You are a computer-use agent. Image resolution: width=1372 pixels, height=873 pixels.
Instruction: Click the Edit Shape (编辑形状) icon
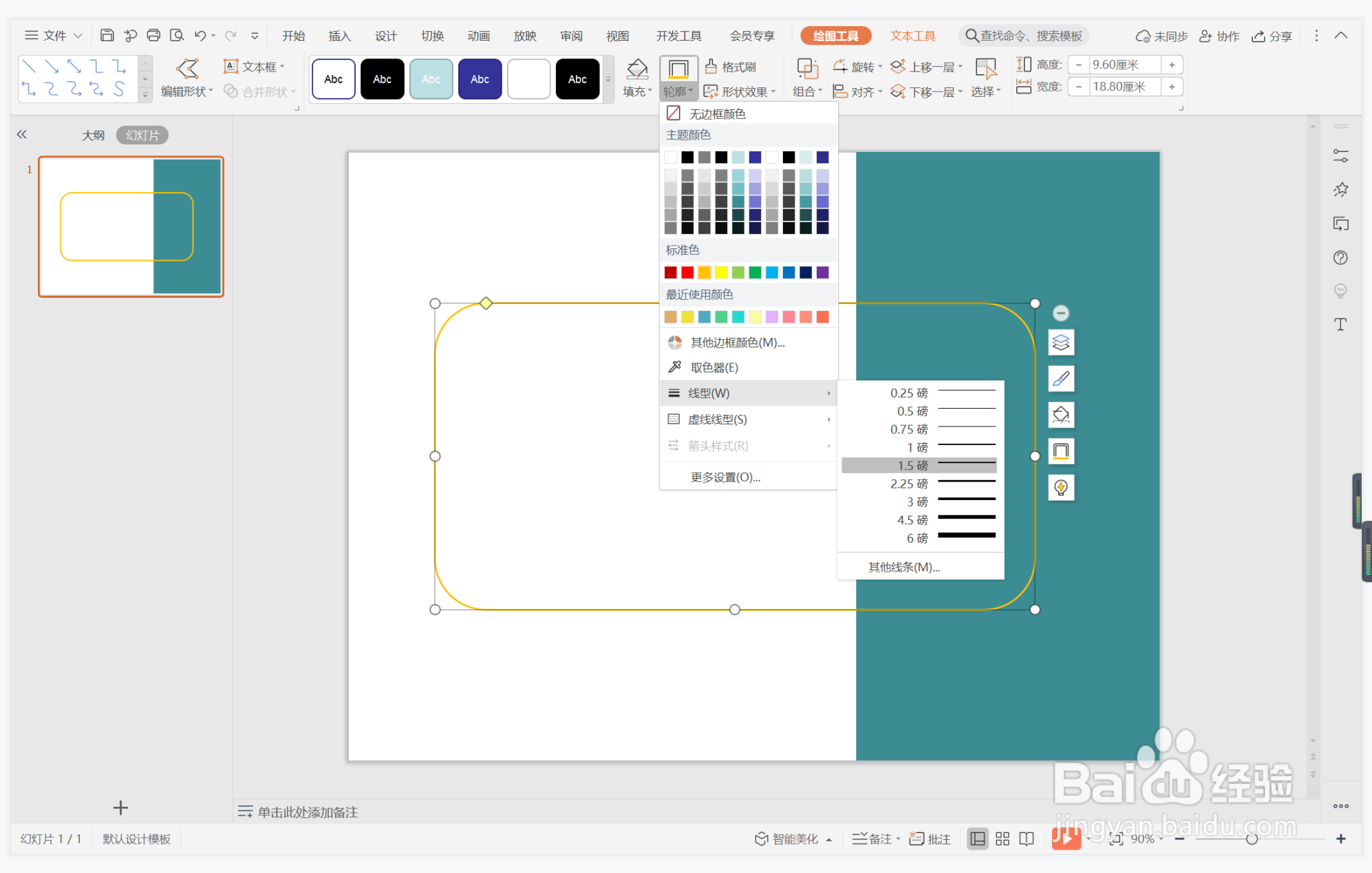coord(187,69)
